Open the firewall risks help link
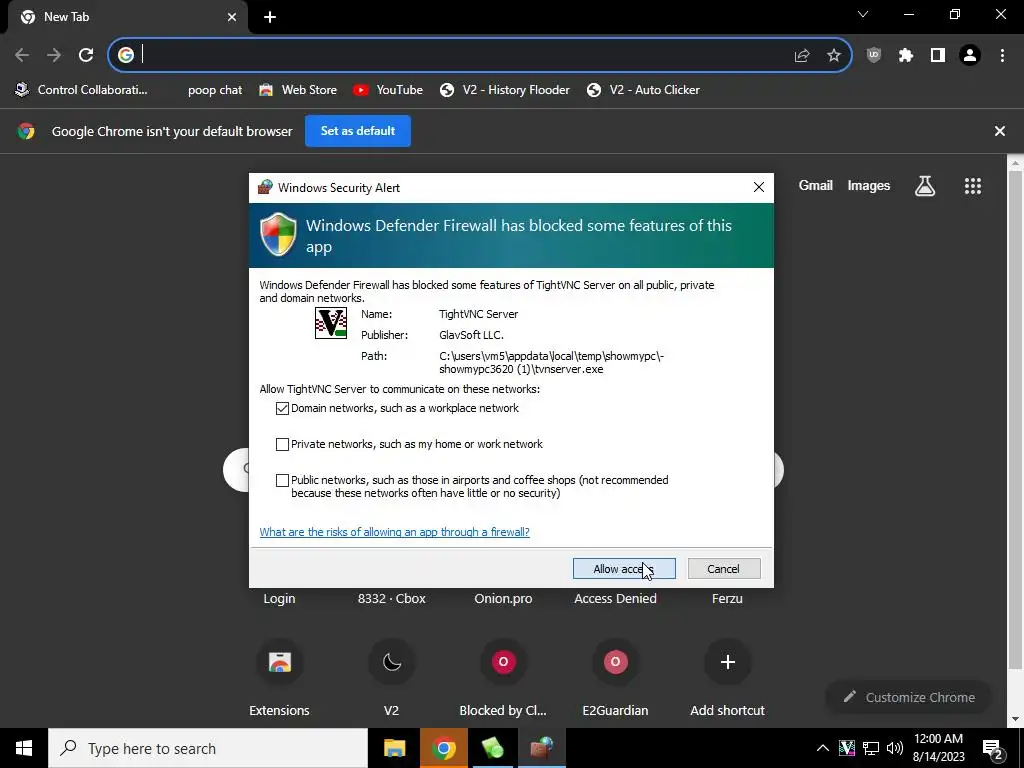Viewport: 1024px width, 768px height. [394, 532]
